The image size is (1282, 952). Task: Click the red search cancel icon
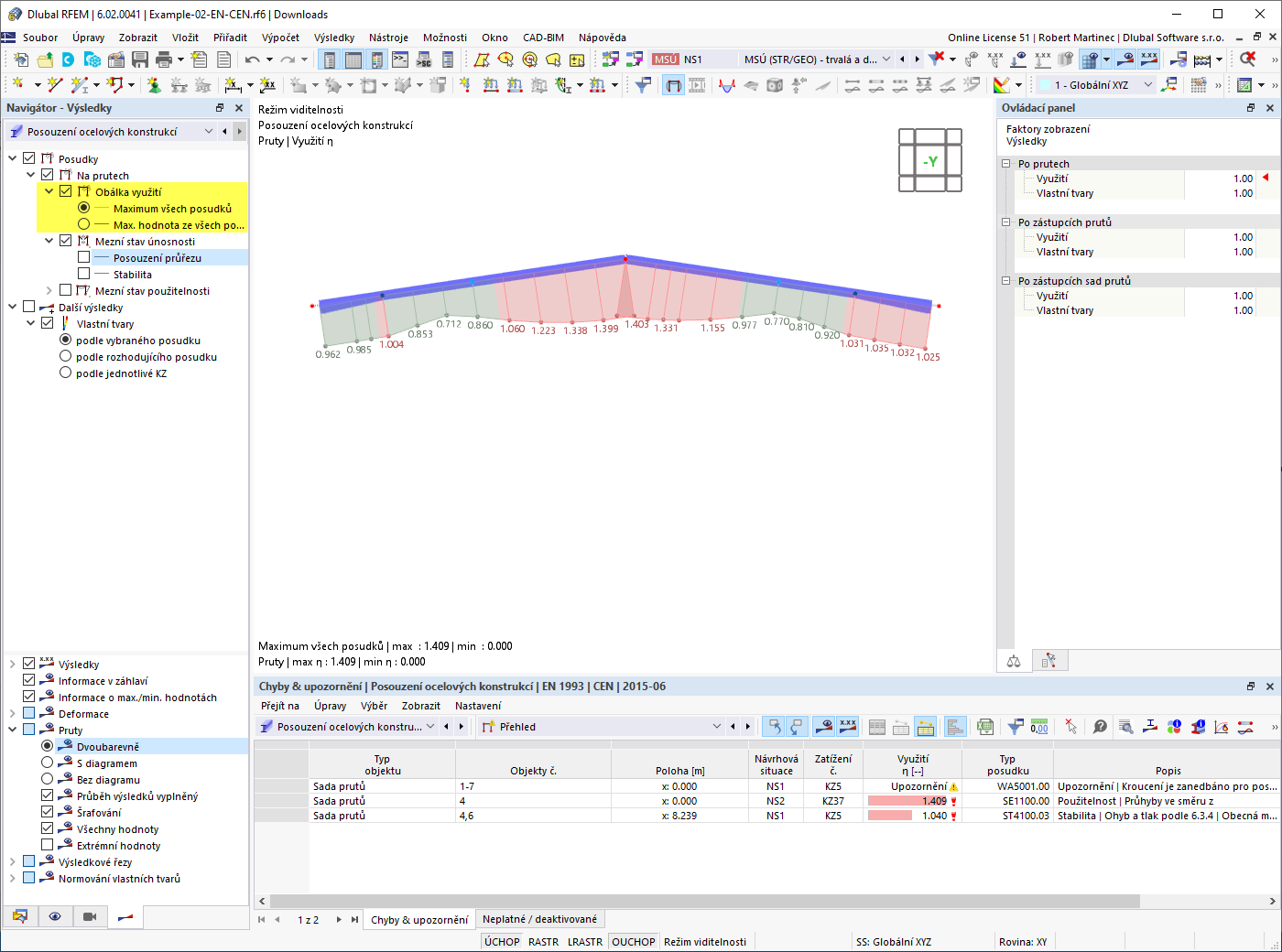[1247, 59]
